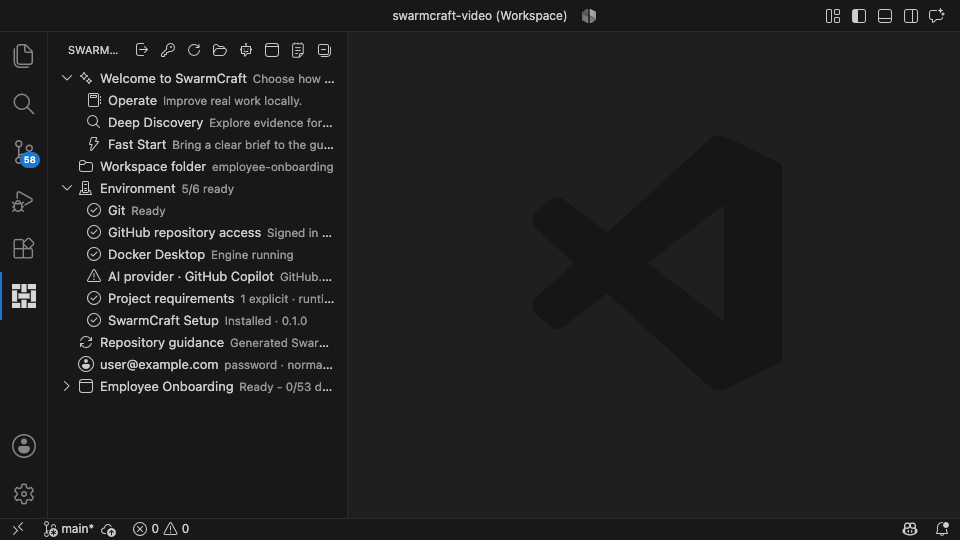Open the Search view in activity bar
960x540 pixels.
(23, 104)
